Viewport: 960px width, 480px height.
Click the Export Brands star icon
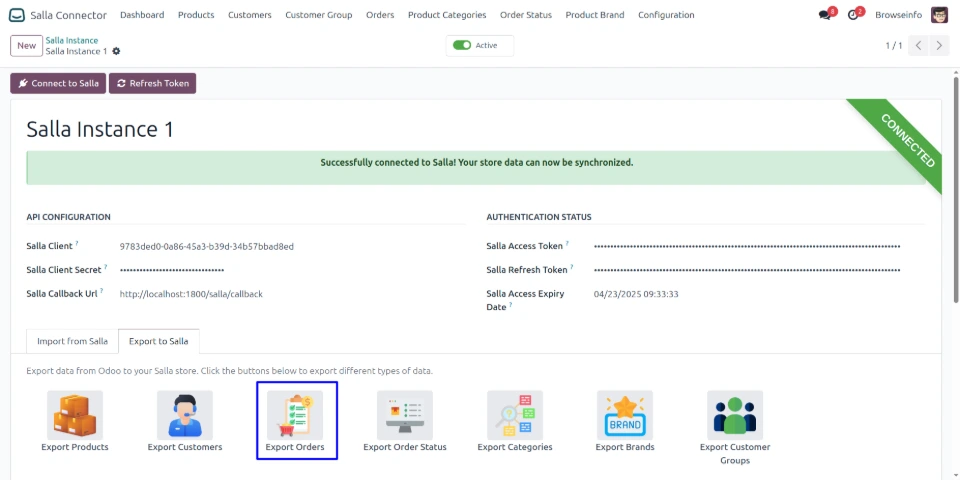coord(625,414)
